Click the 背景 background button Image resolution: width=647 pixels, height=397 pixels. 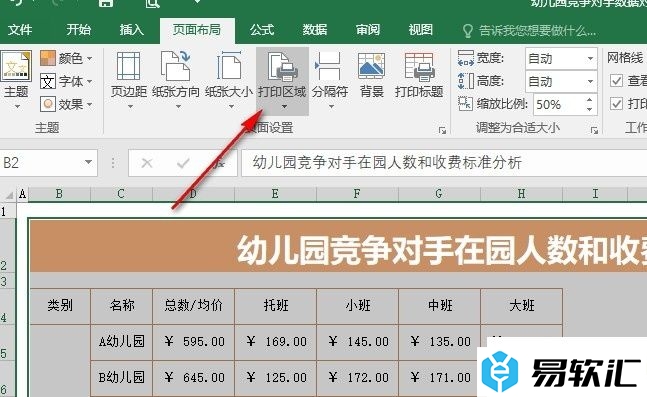(x=371, y=76)
